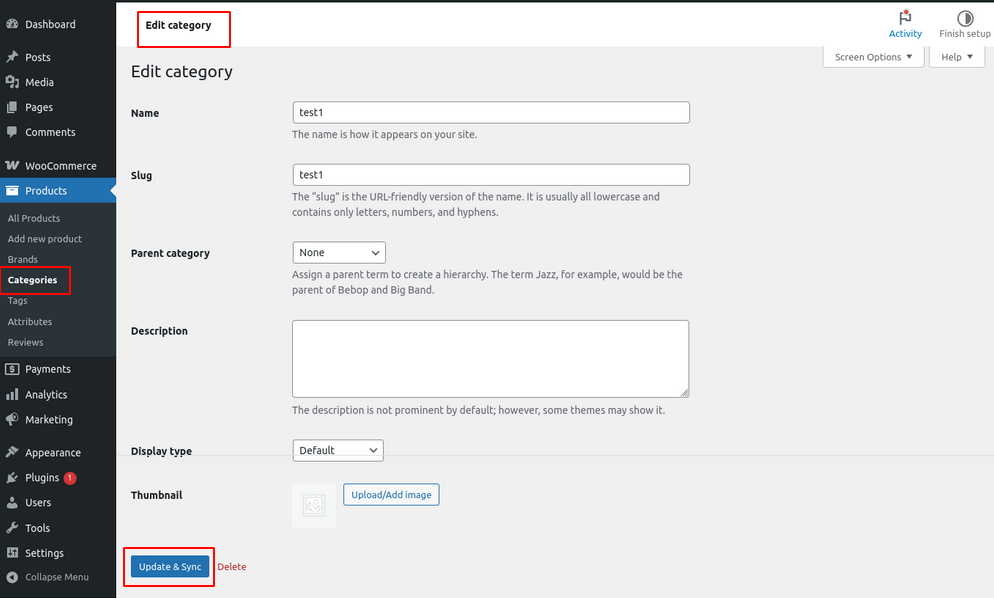The image size is (994, 598).
Task: Go to the Categories submenu item
Action: [x=33, y=280]
